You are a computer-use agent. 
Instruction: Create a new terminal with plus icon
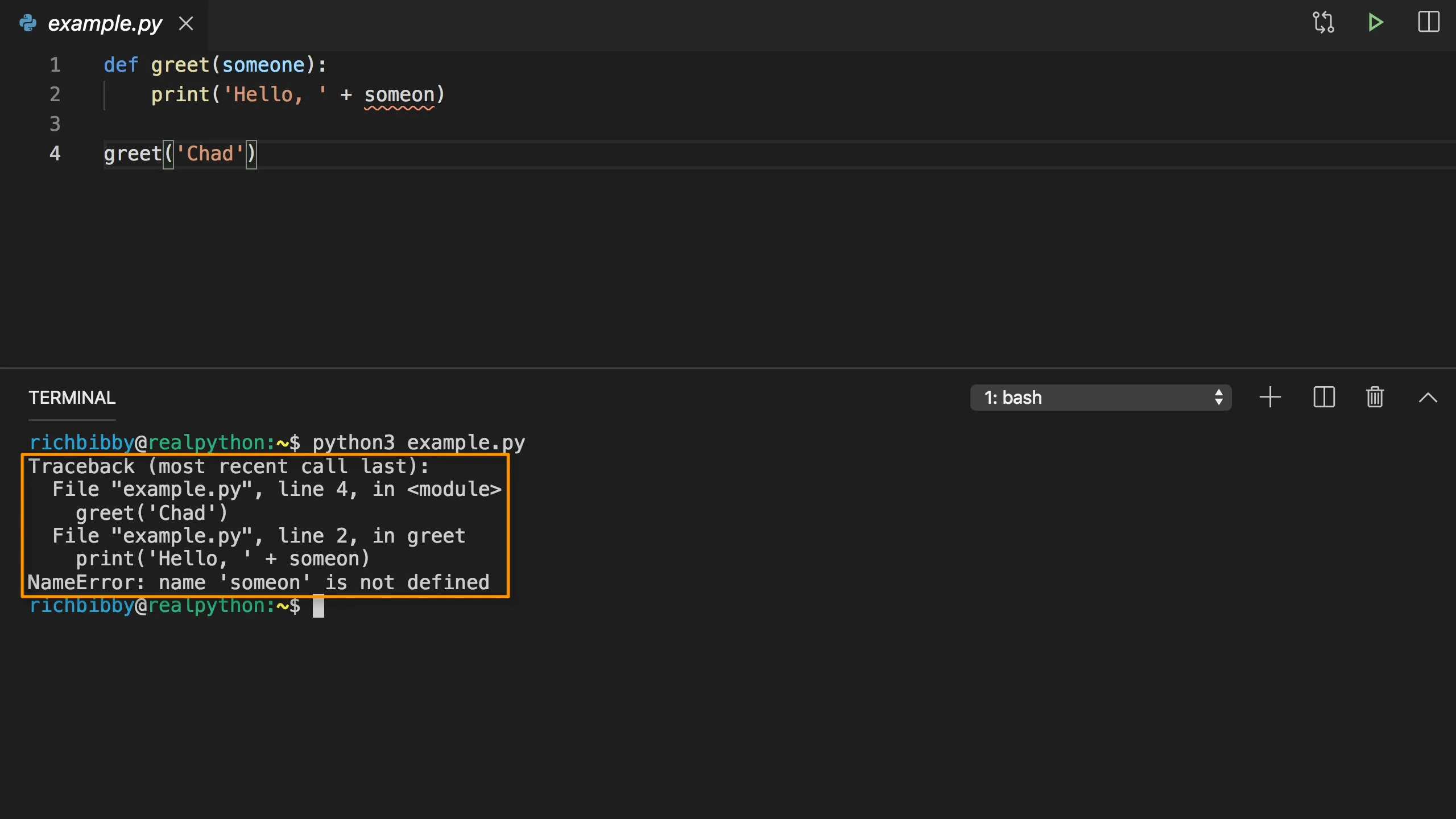tap(1270, 397)
